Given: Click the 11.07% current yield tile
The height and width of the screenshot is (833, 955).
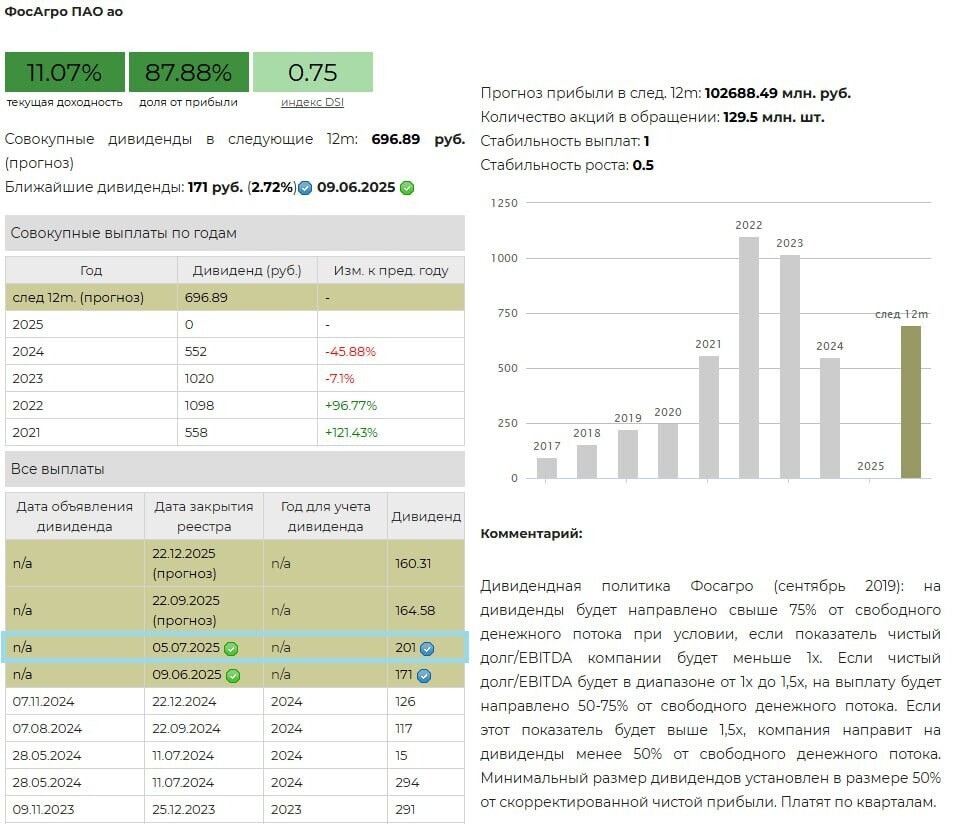Looking at the screenshot, I should point(65,72).
